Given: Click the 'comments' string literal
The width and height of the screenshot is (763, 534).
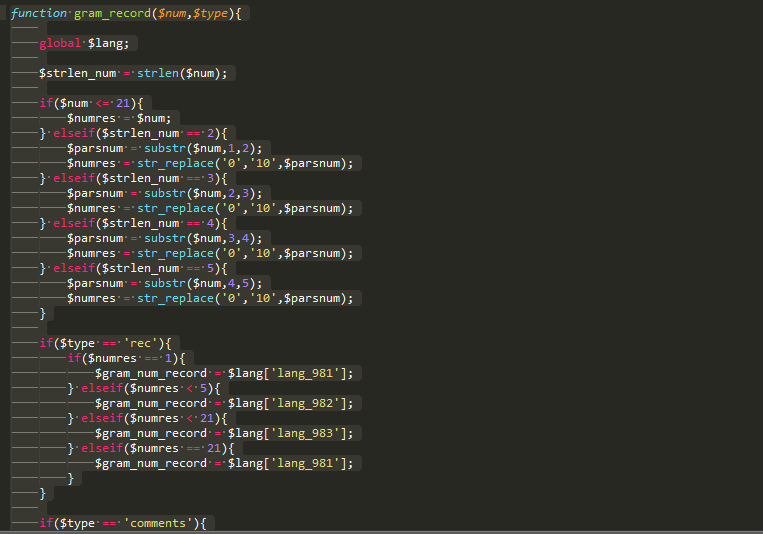Looking at the screenshot, I should pyautogui.click(x=161, y=523).
